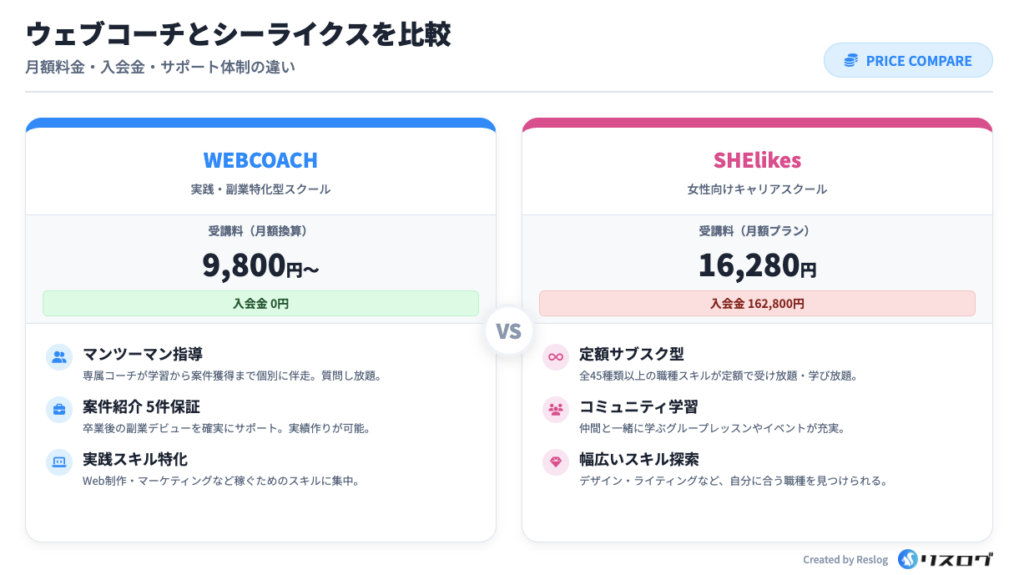Click the コミュニティ学習 group icon
The image size is (1024, 575).
555,409
